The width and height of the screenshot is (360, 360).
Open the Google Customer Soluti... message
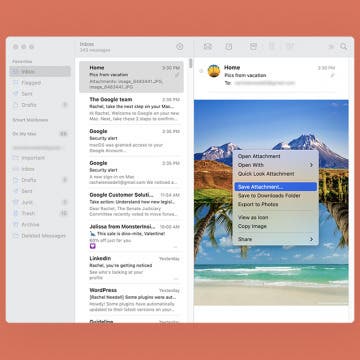tap(131, 204)
